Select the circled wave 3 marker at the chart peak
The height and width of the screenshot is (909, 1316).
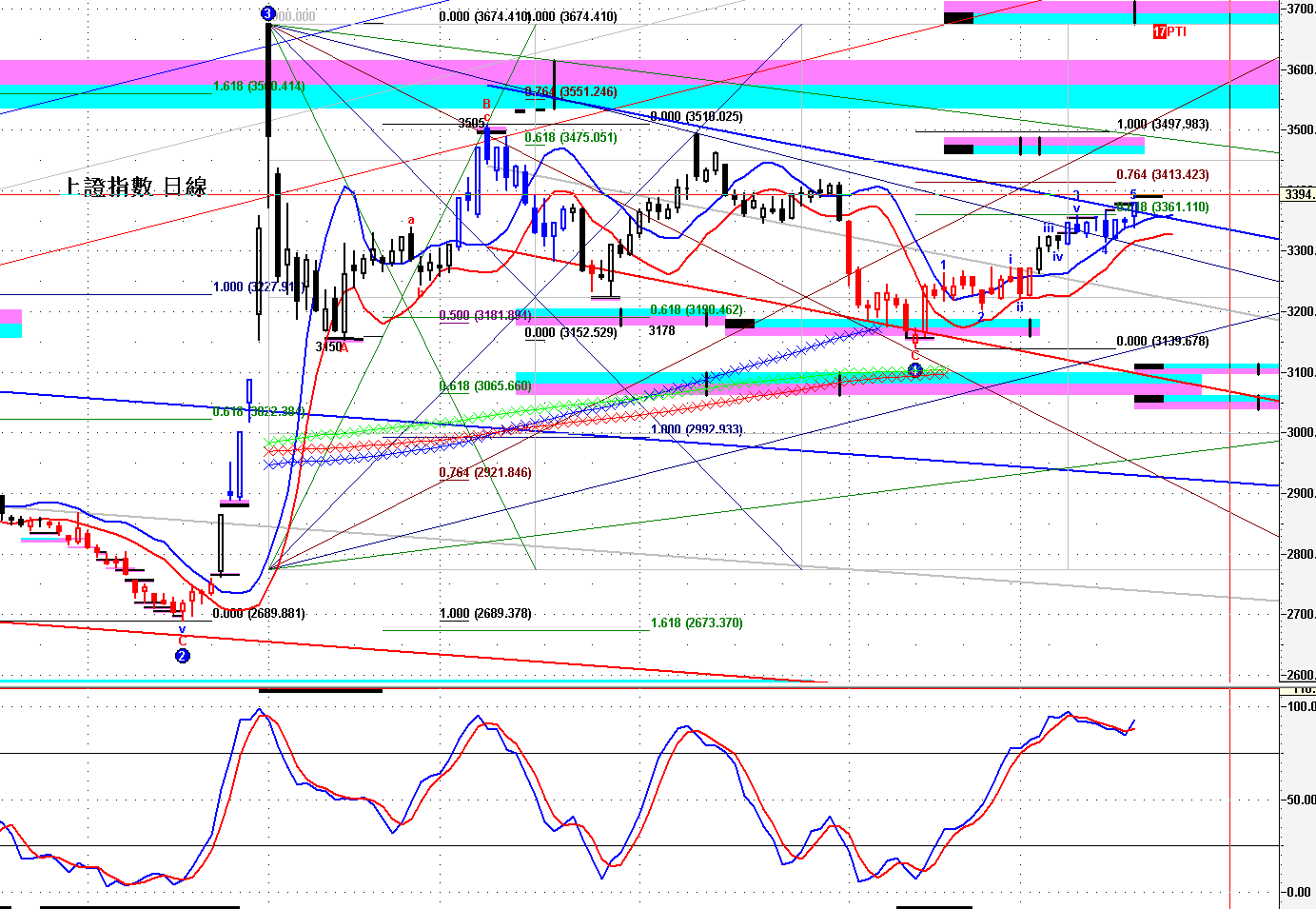tap(267, 13)
